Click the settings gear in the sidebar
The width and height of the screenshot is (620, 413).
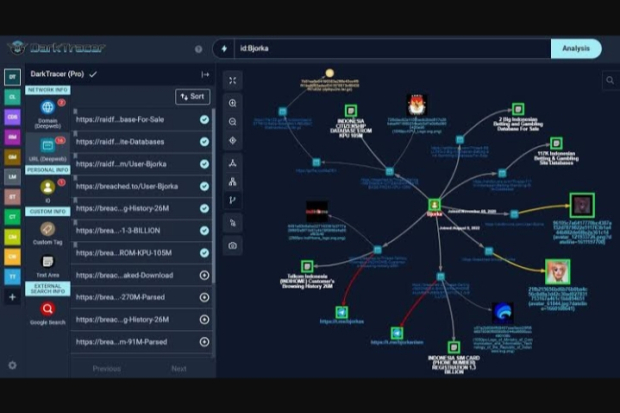[12, 365]
